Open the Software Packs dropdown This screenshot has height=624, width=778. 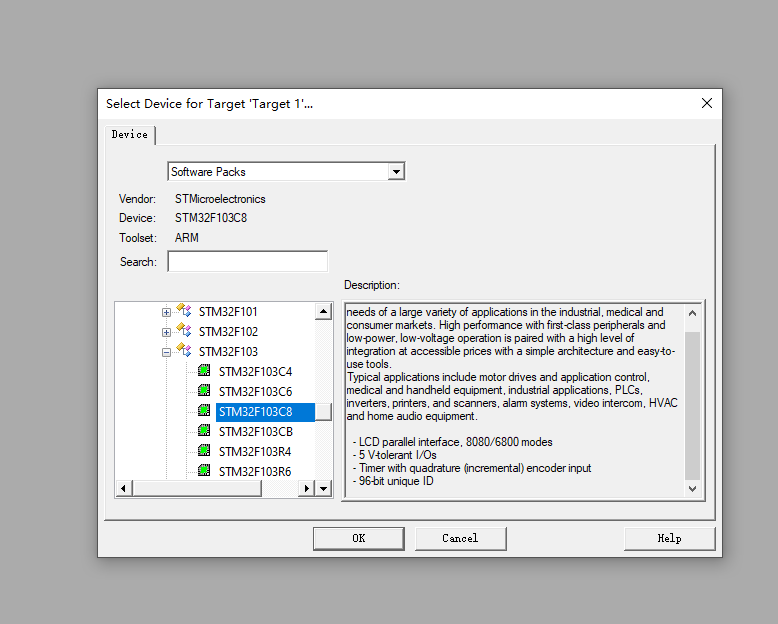point(396,172)
